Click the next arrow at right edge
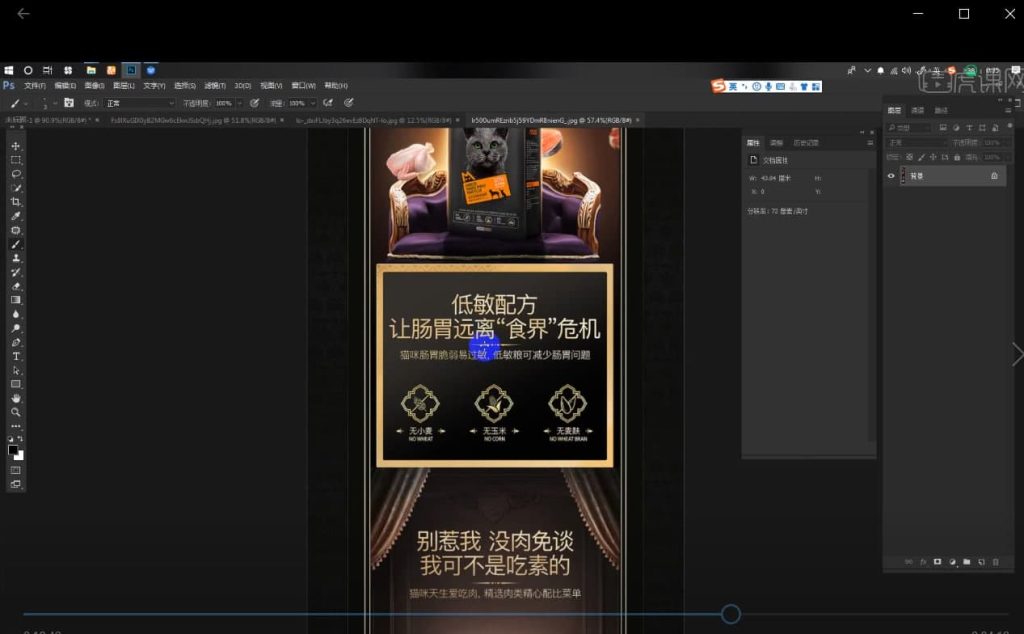The width and height of the screenshot is (1024, 634). pyautogui.click(x=1016, y=354)
